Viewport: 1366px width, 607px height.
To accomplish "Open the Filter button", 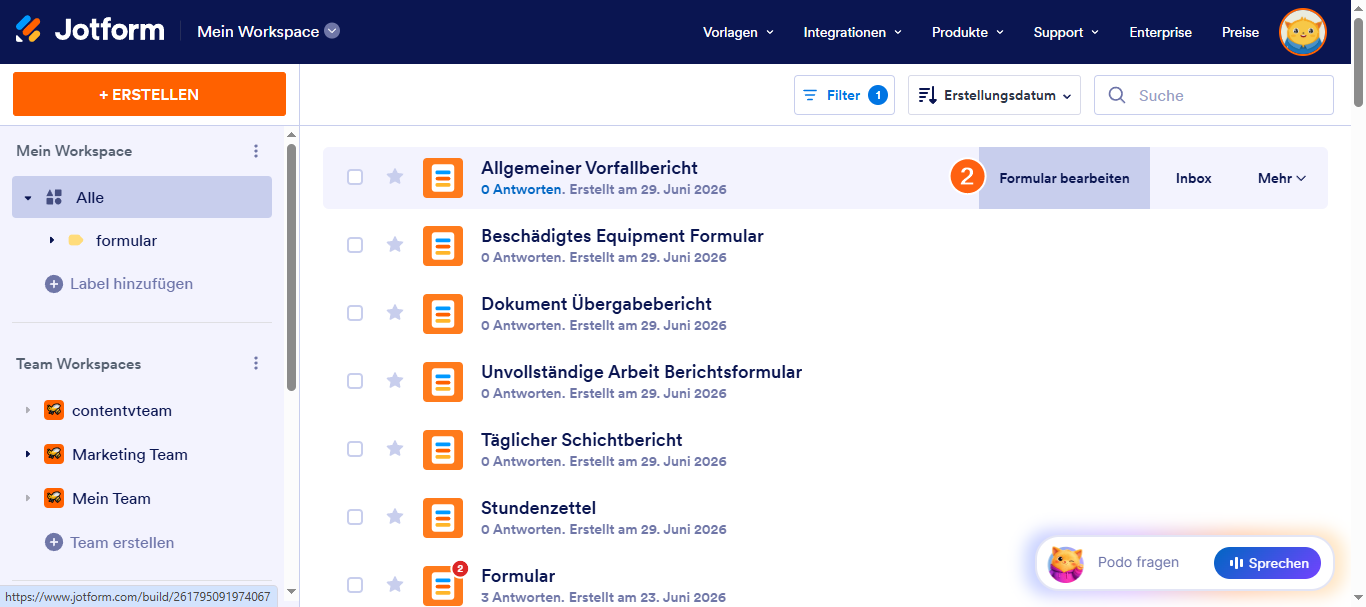I will click(844, 95).
